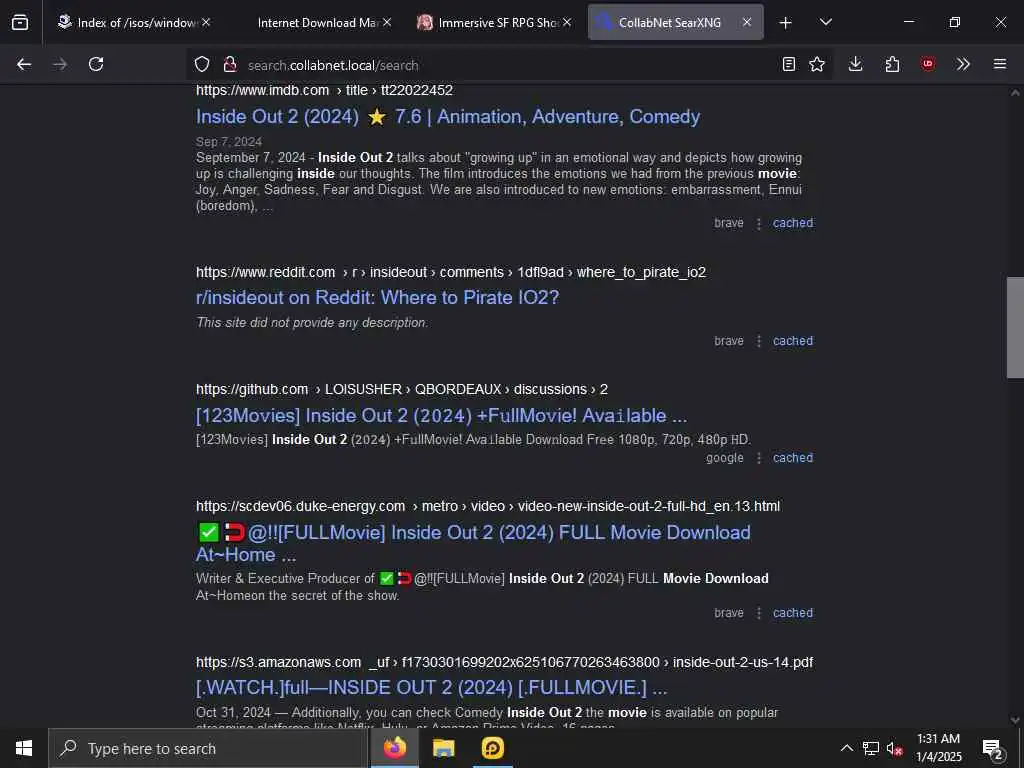1024x768 pixels.
Task: Open the FULL Movie Download At~Home result
Action: (x=473, y=543)
